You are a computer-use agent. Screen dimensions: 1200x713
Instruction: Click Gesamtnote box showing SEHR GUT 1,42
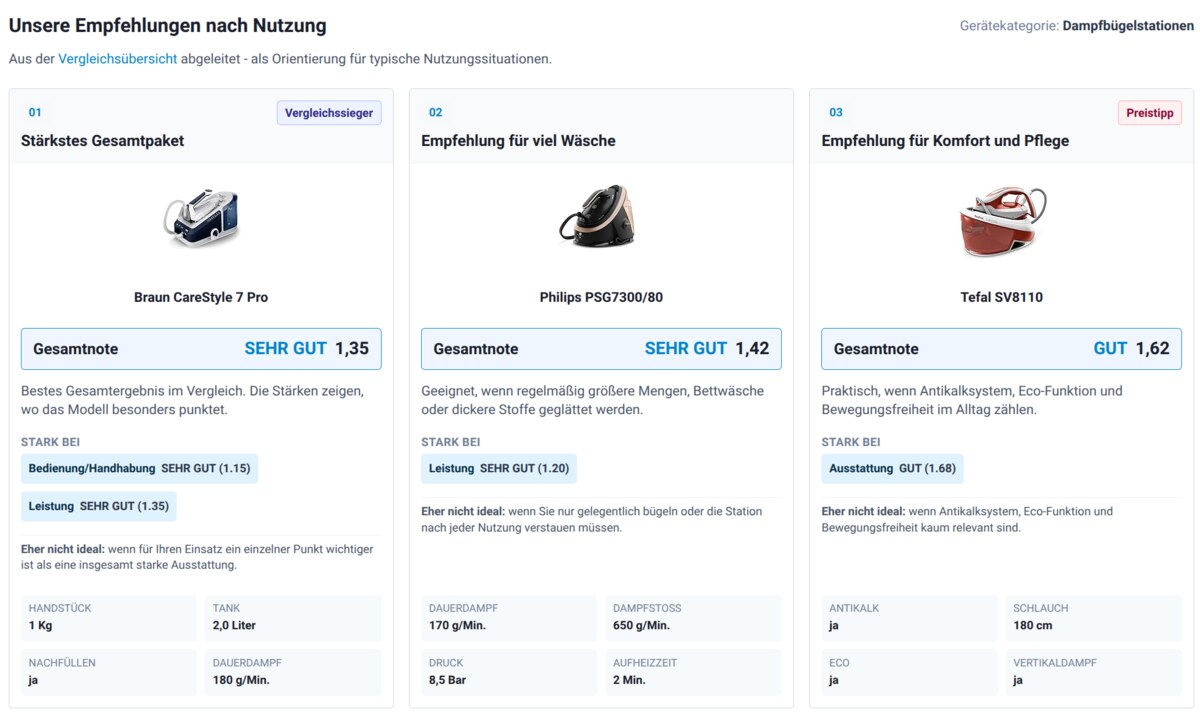[601, 349]
